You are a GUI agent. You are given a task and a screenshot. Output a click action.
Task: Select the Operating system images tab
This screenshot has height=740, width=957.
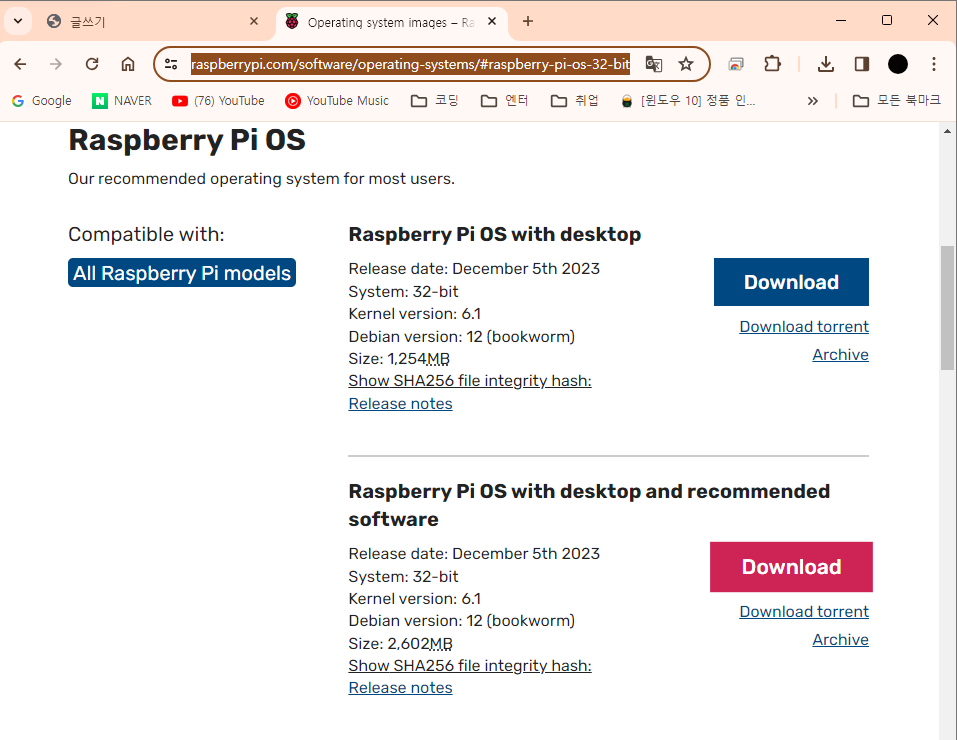(x=391, y=22)
